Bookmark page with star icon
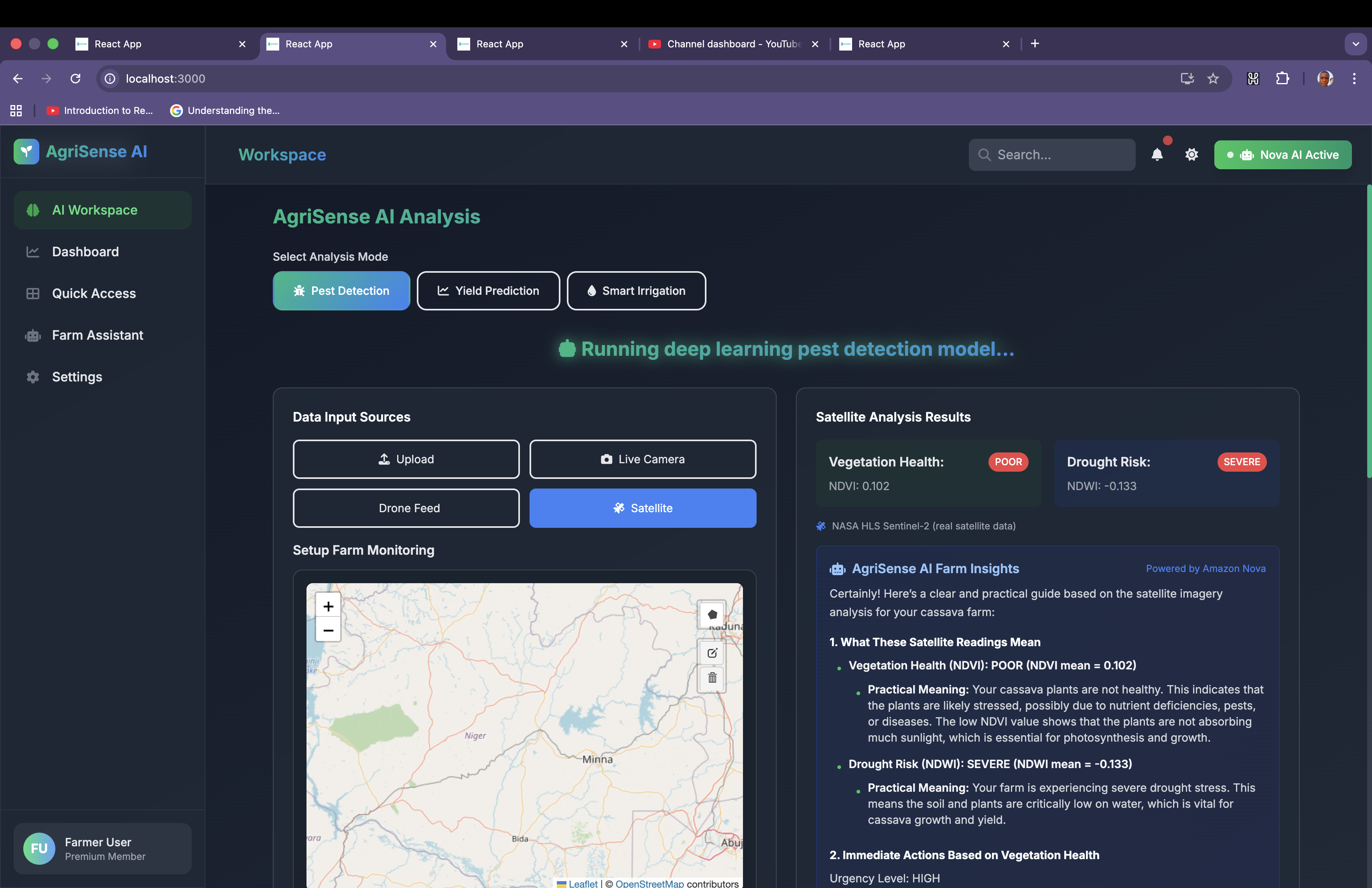Image resolution: width=1372 pixels, height=888 pixels. coord(1213,78)
